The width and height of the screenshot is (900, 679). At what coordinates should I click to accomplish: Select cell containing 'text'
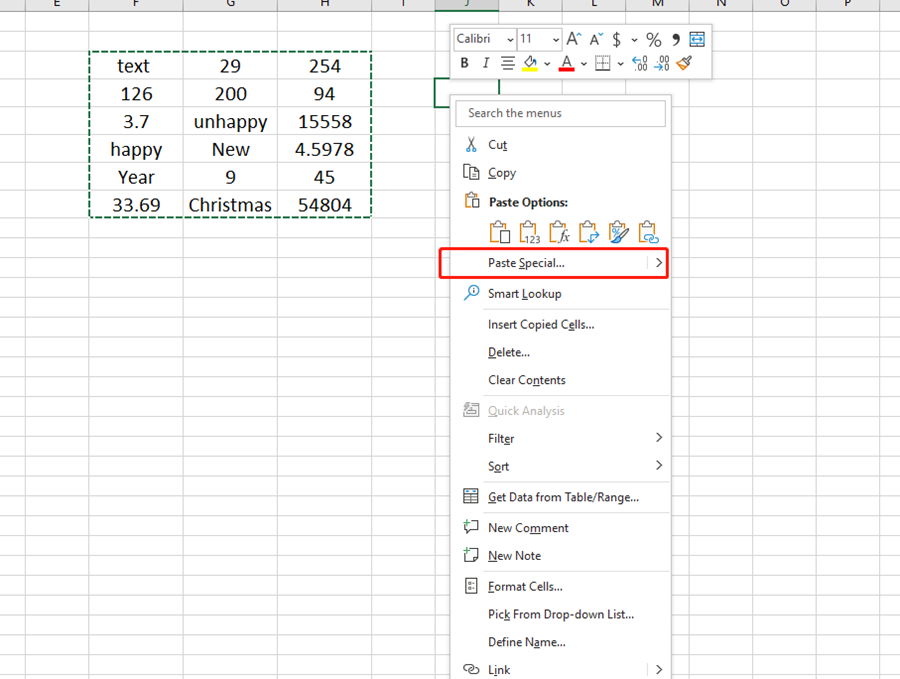136,65
